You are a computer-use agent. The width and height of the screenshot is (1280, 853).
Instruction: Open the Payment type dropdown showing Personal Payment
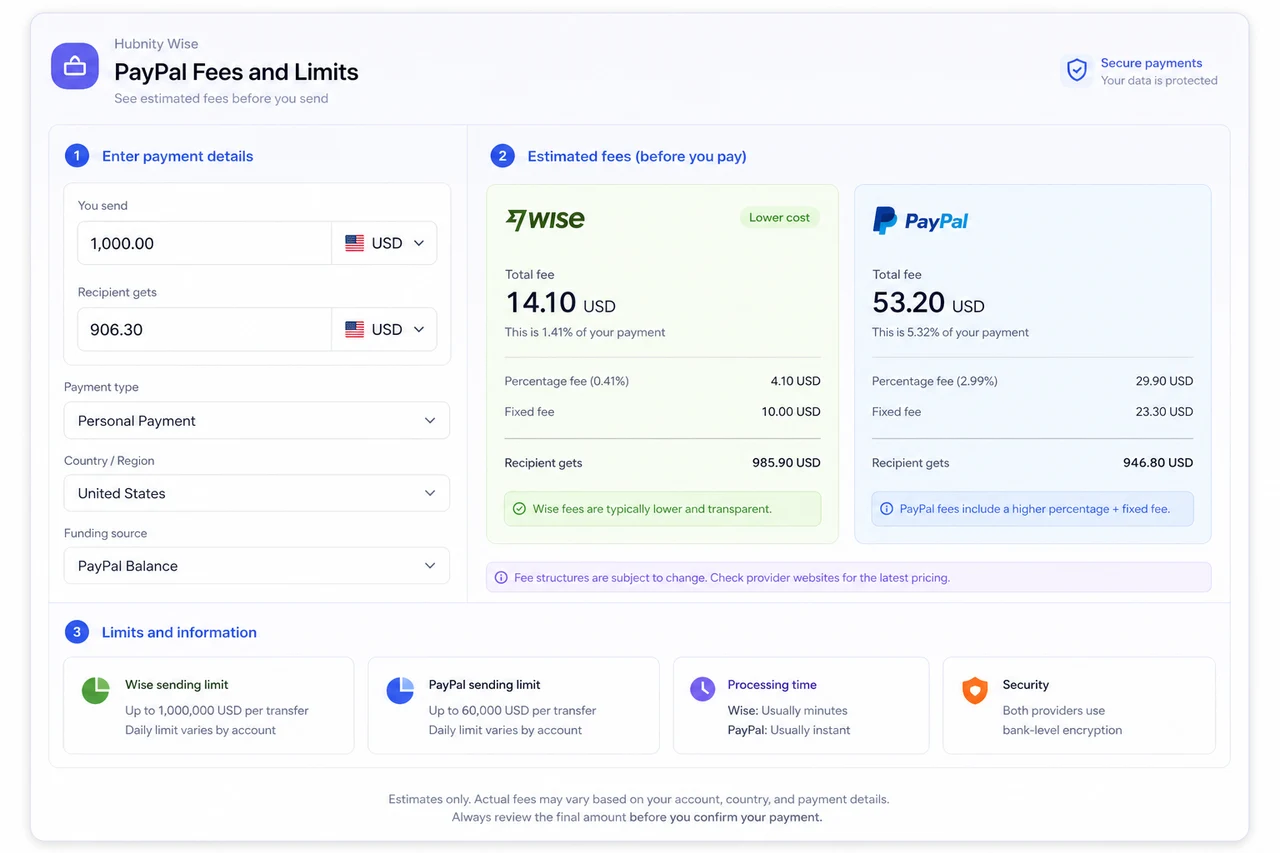point(257,421)
